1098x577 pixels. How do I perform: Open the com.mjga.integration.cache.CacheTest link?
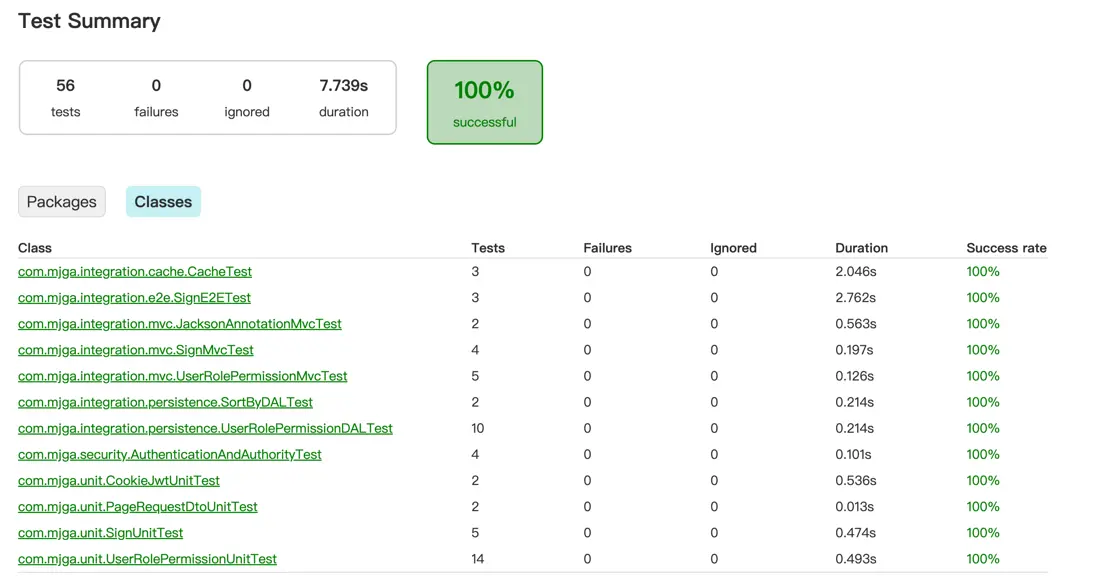[x=135, y=272]
